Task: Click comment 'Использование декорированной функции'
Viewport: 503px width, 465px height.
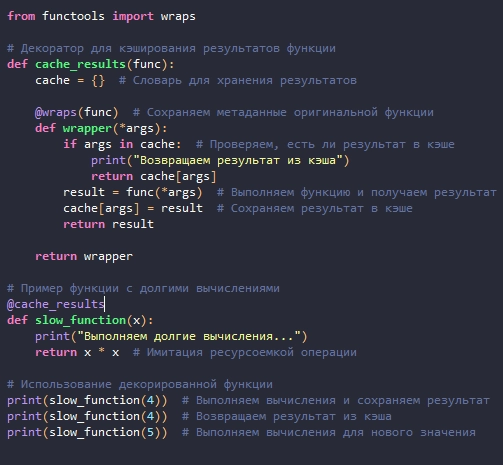Action: [x=140, y=384]
